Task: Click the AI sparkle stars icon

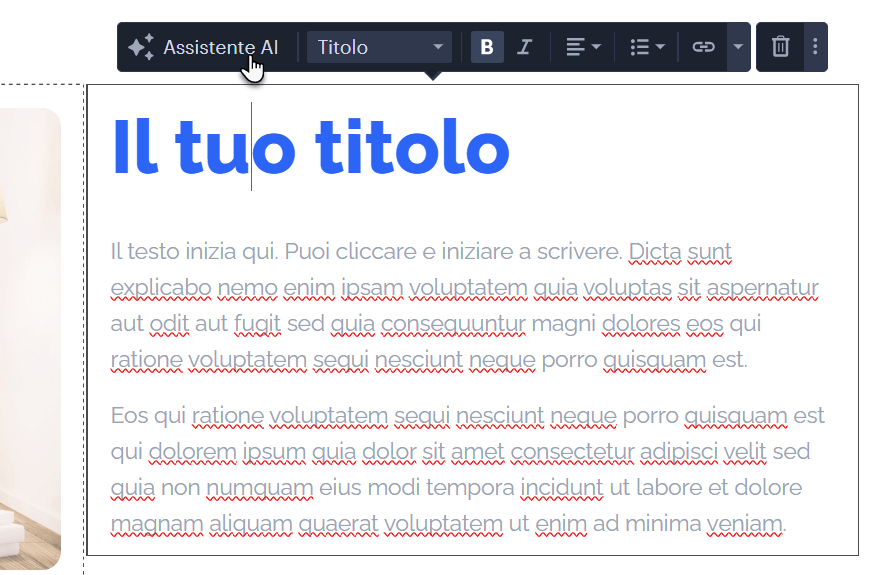Action: [x=141, y=47]
